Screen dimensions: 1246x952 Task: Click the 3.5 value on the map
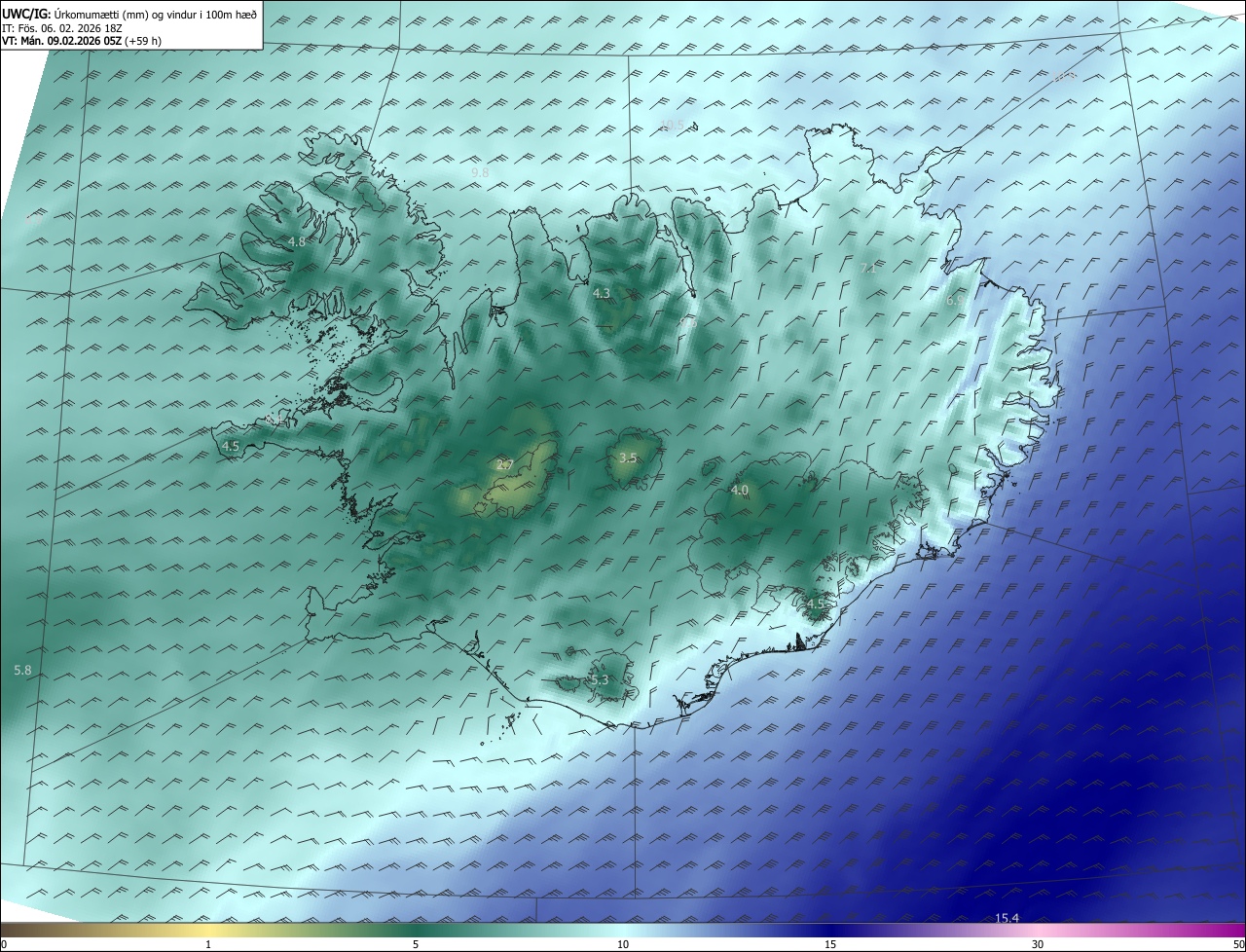tap(628, 458)
